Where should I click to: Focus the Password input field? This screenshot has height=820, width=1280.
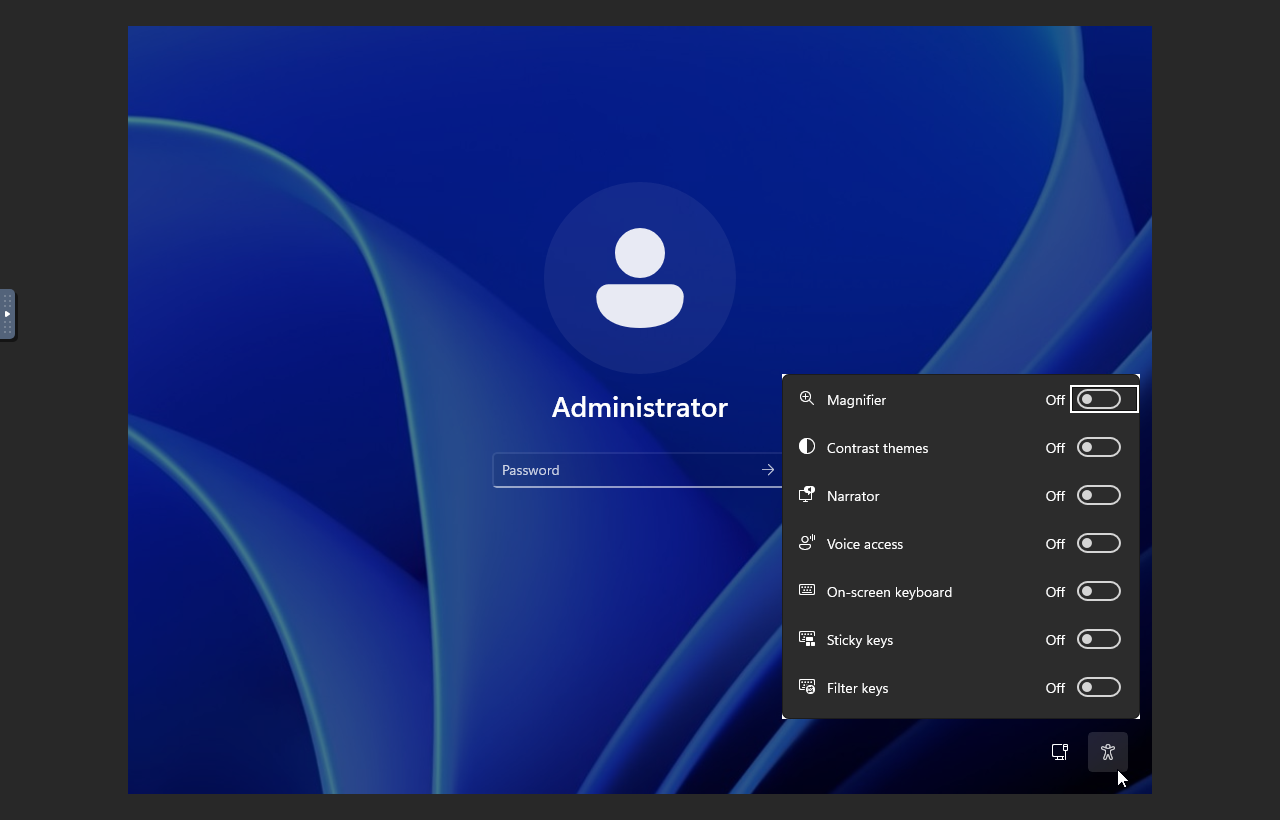click(x=638, y=470)
